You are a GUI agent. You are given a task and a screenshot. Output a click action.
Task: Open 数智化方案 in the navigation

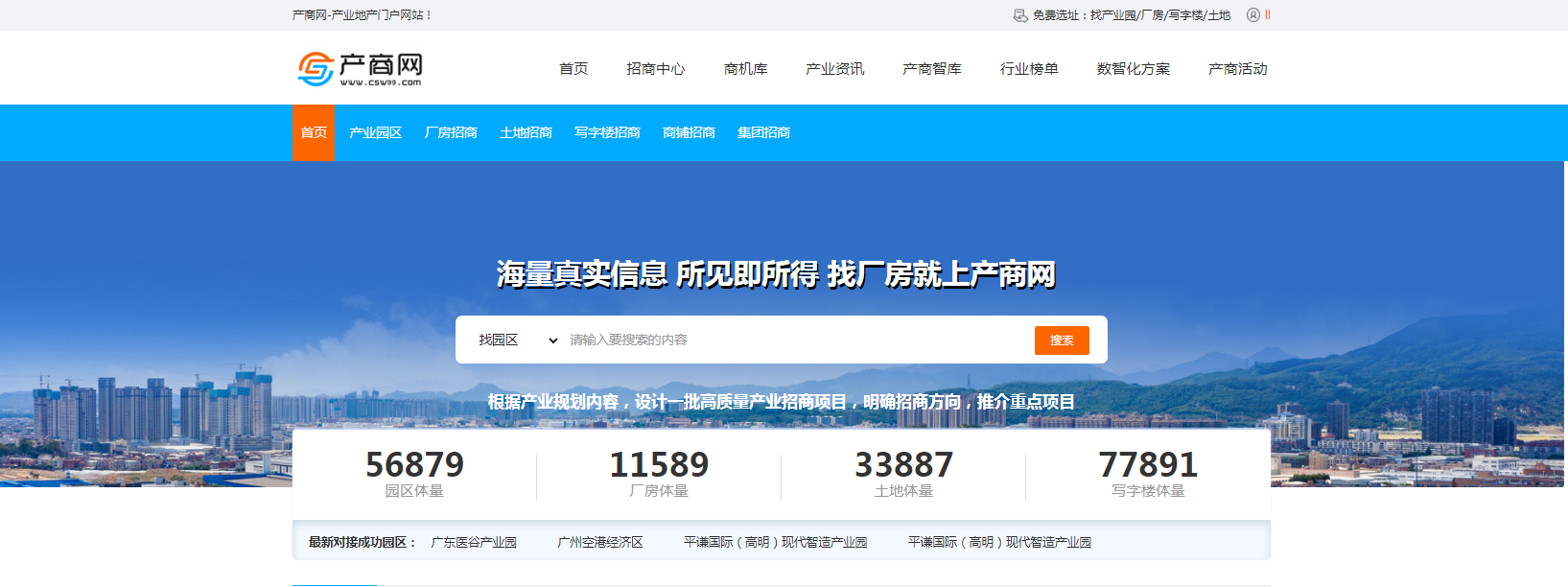(x=1133, y=69)
